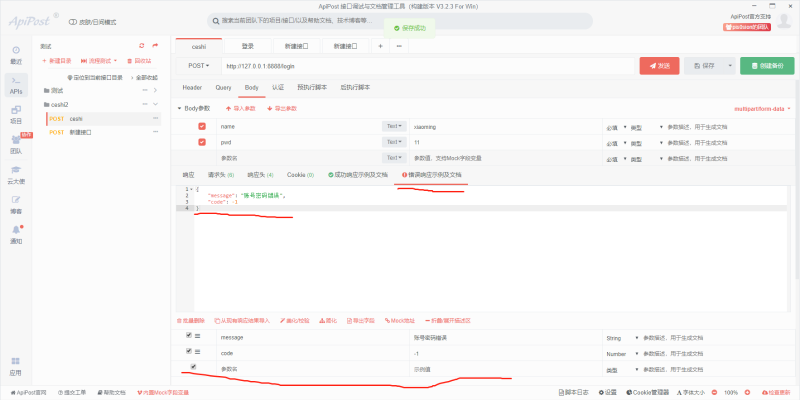Click the red refresh icon in project panel
The height and width of the screenshot is (400, 800).
pos(142,45)
